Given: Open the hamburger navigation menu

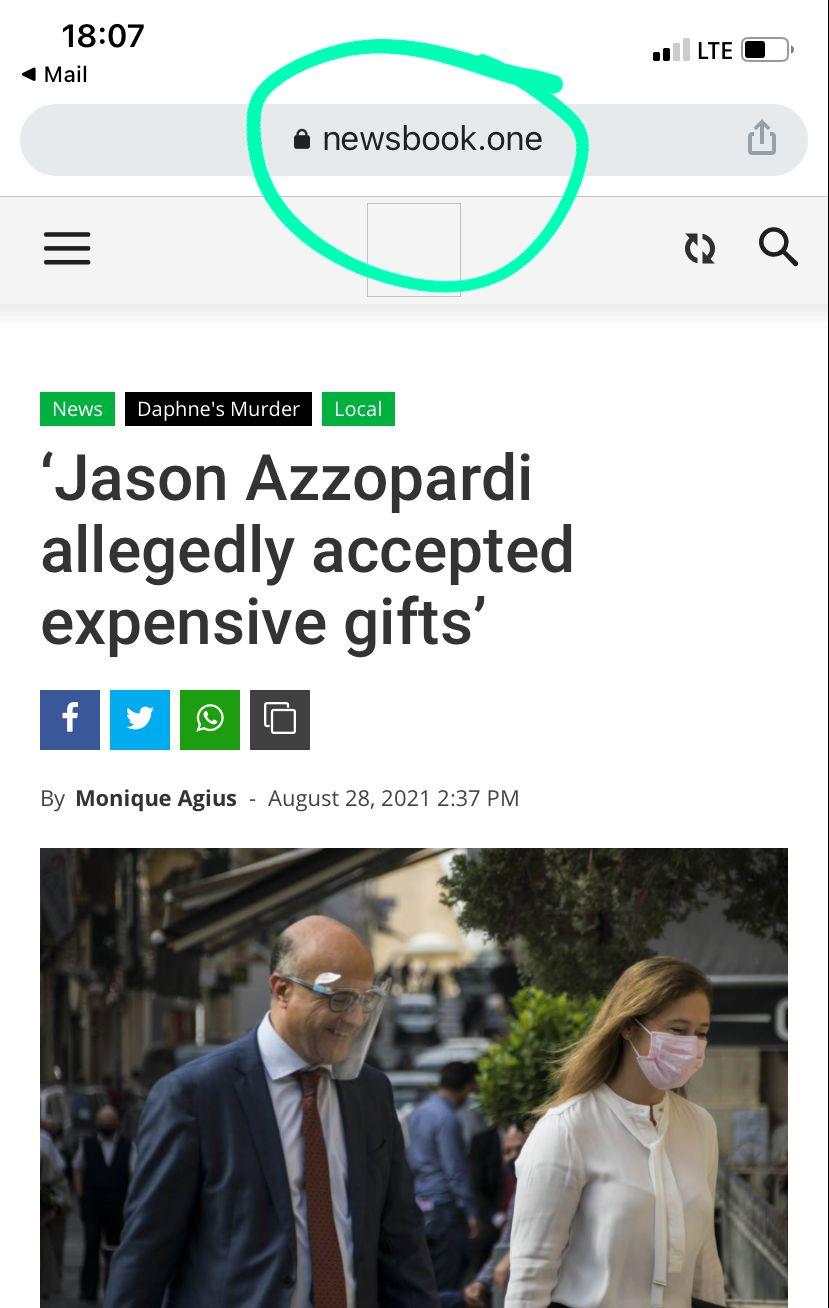Looking at the screenshot, I should (x=67, y=248).
